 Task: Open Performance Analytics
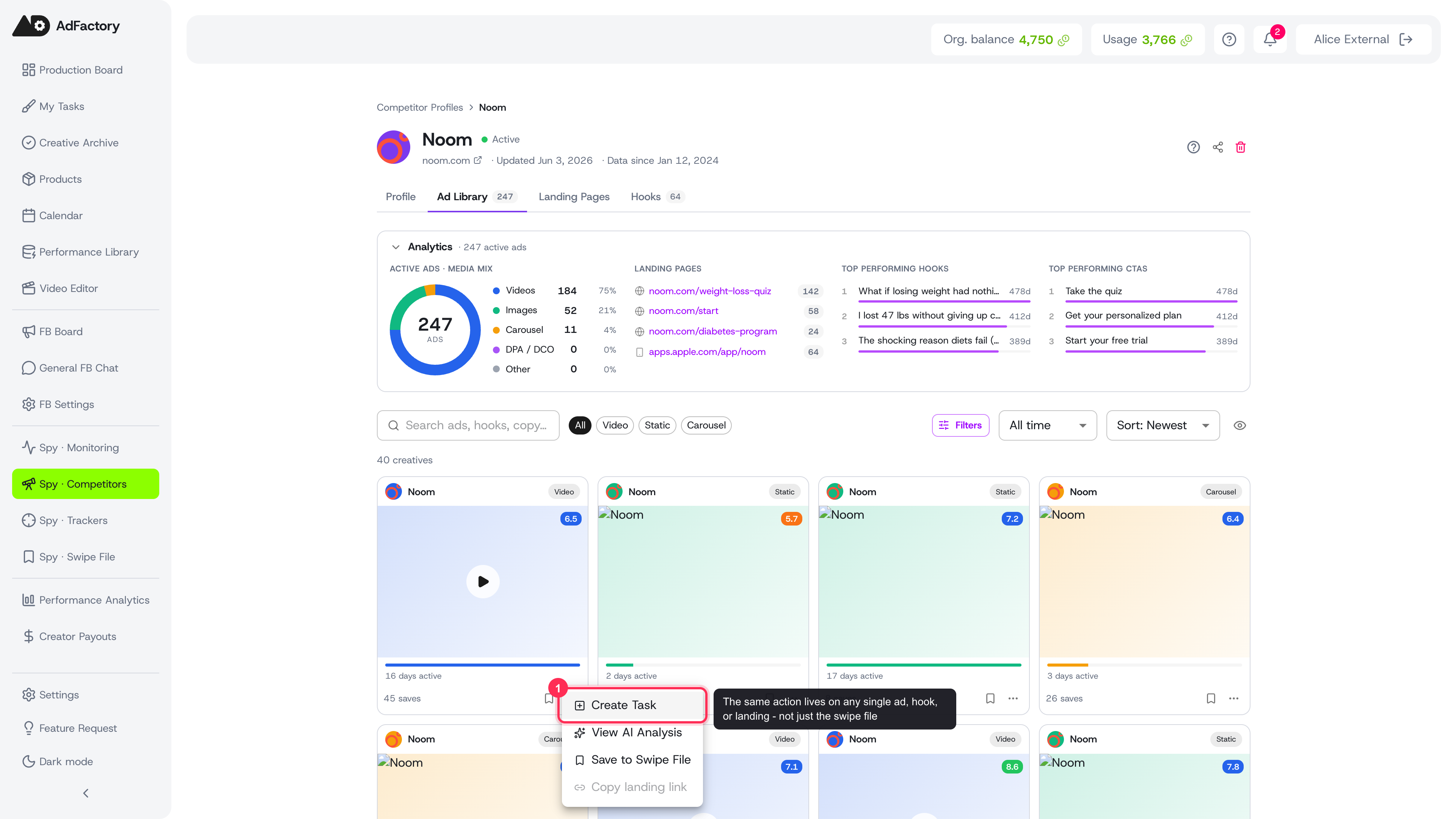pos(85,600)
